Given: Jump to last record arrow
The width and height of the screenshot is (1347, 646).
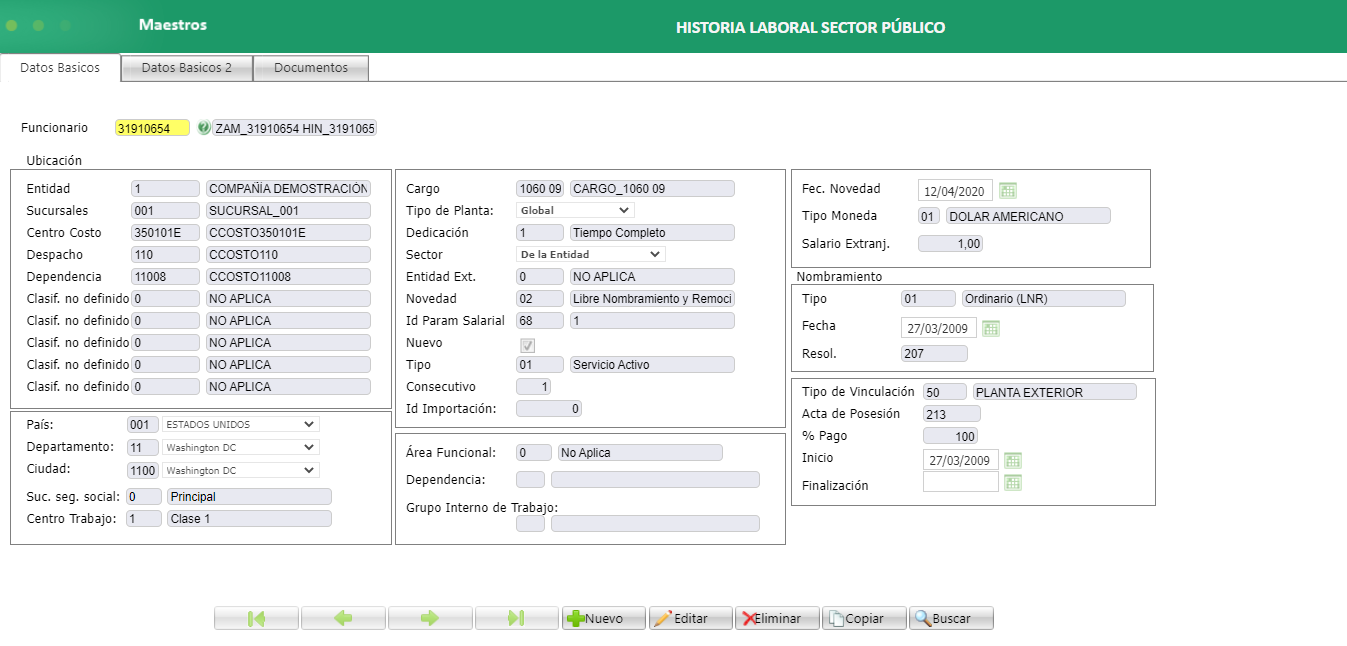Looking at the screenshot, I should pos(516,618).
